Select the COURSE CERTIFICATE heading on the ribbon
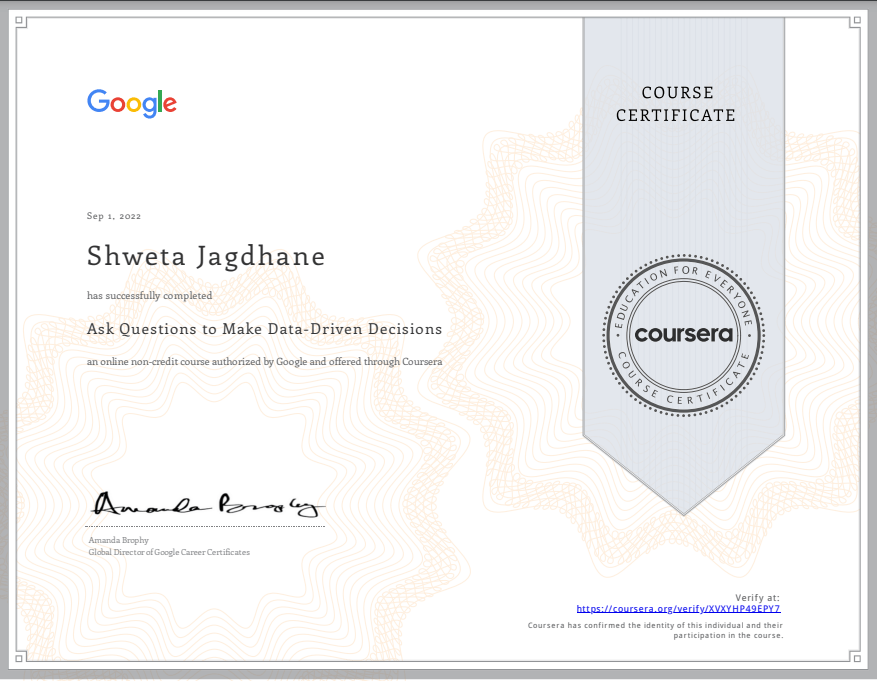The width and height of the screenshot is (877, 681). pos(677,104)
